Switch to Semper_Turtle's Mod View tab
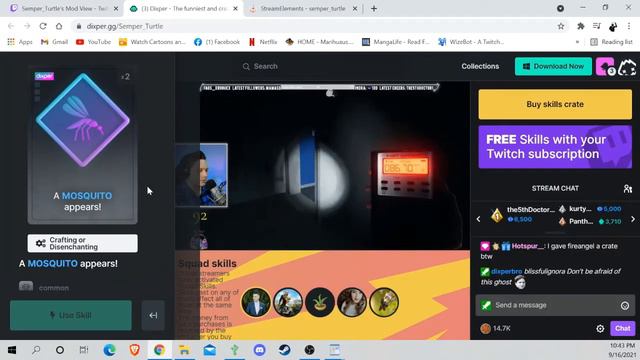640x360 pixels. coord(64,9)
